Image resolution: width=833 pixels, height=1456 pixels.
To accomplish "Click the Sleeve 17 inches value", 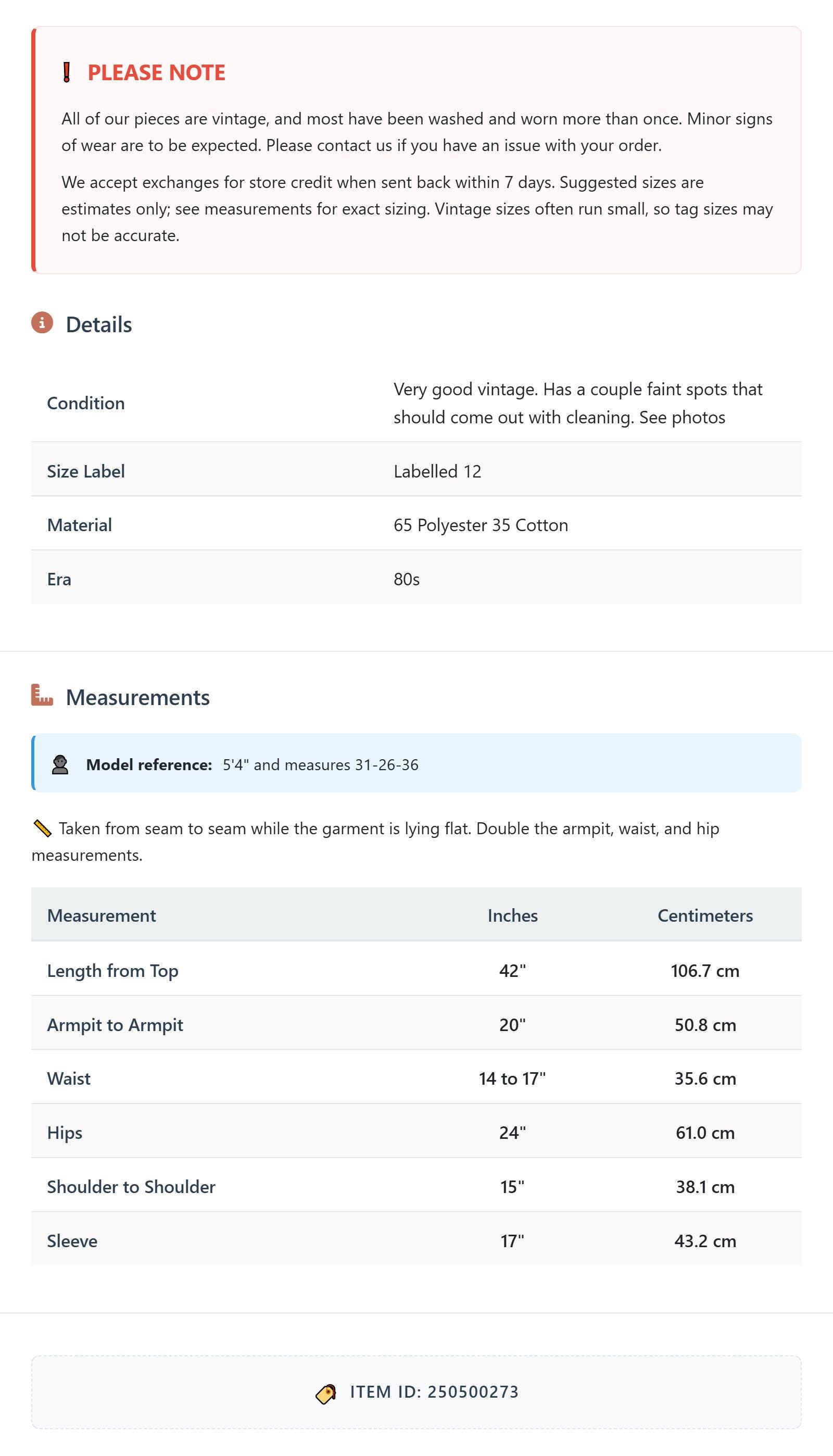I will pyautogui.click(x=512, y=1241).
